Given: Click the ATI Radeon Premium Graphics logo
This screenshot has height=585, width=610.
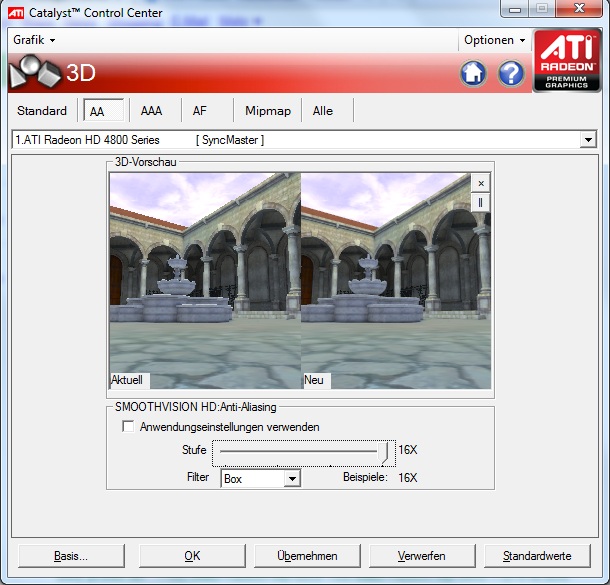Looking at the screenshot, I should click(567, 62).
